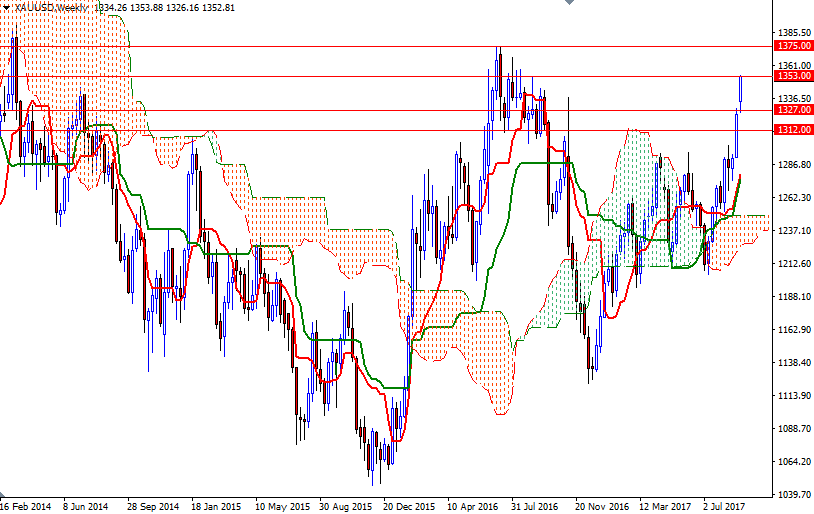
Task: Click the 1361.00 price scale value
Action: (x=794, y=65)
